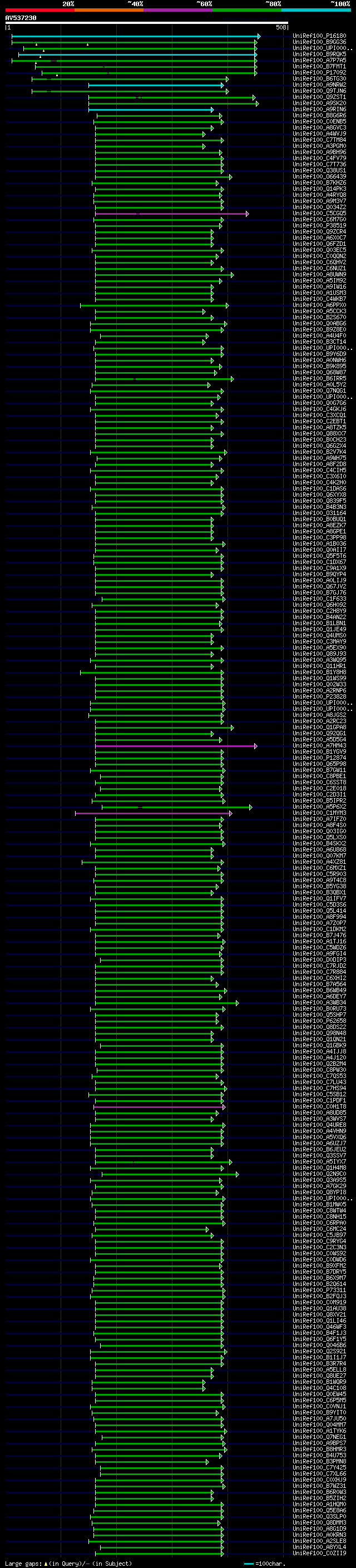
Task: Select hit UniRef100_A9SK20
Action: point(319,103)
